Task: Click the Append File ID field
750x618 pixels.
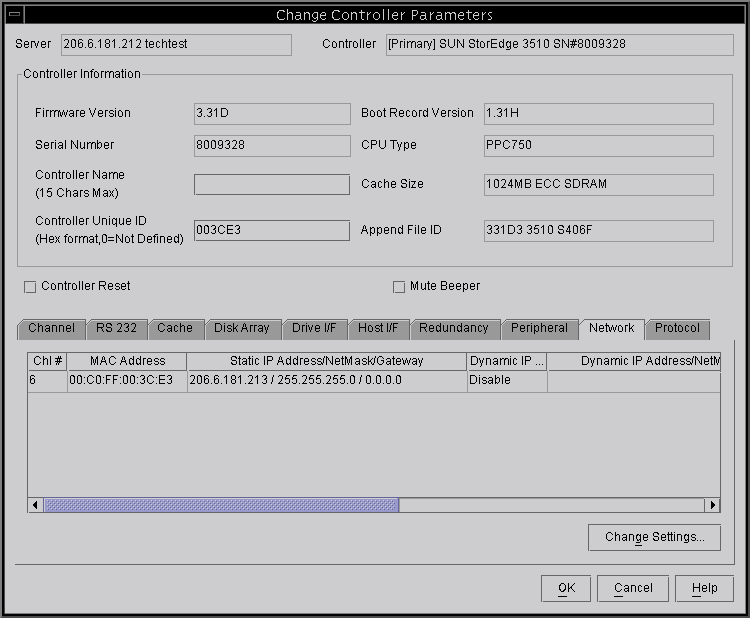Action: 598,231
